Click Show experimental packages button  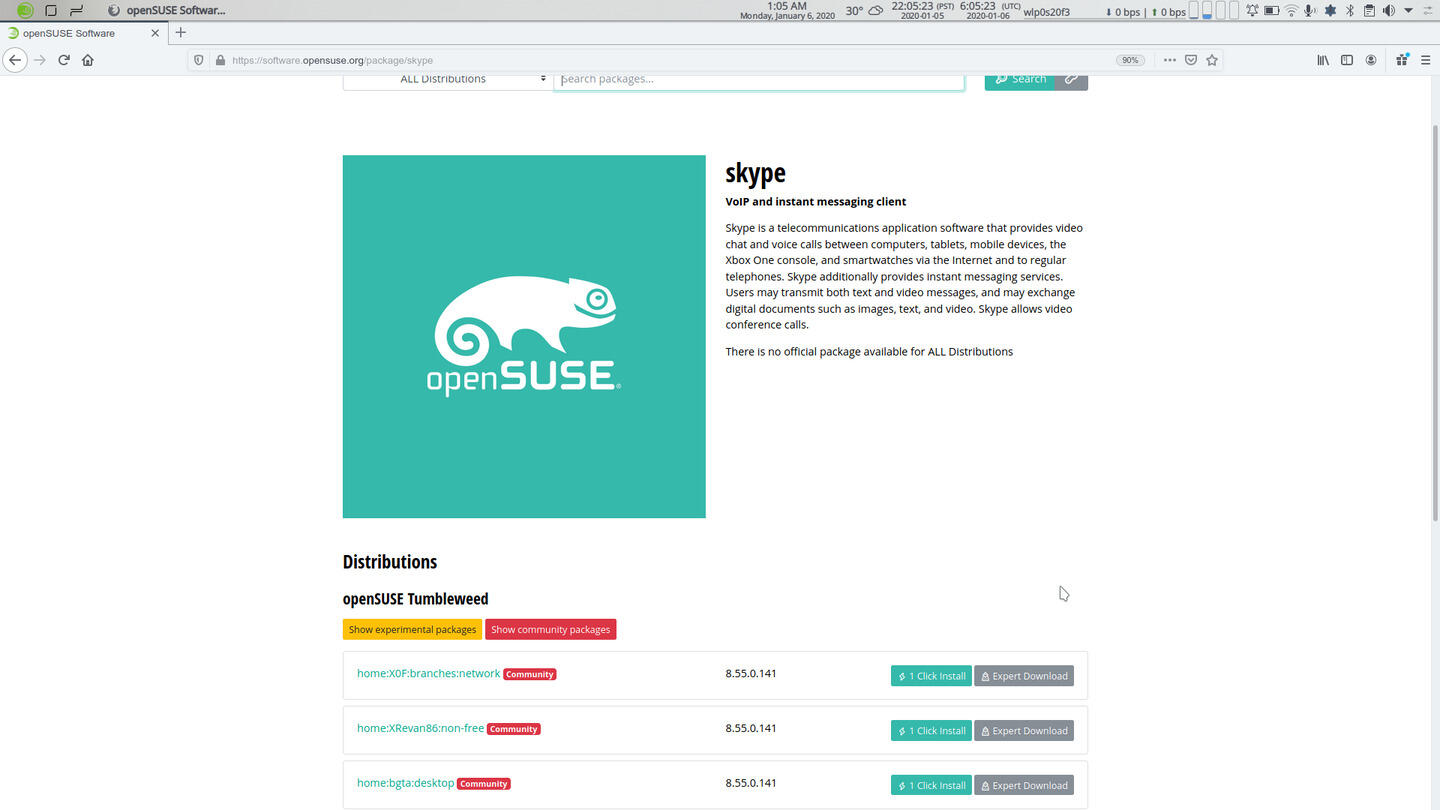[412, 629]
